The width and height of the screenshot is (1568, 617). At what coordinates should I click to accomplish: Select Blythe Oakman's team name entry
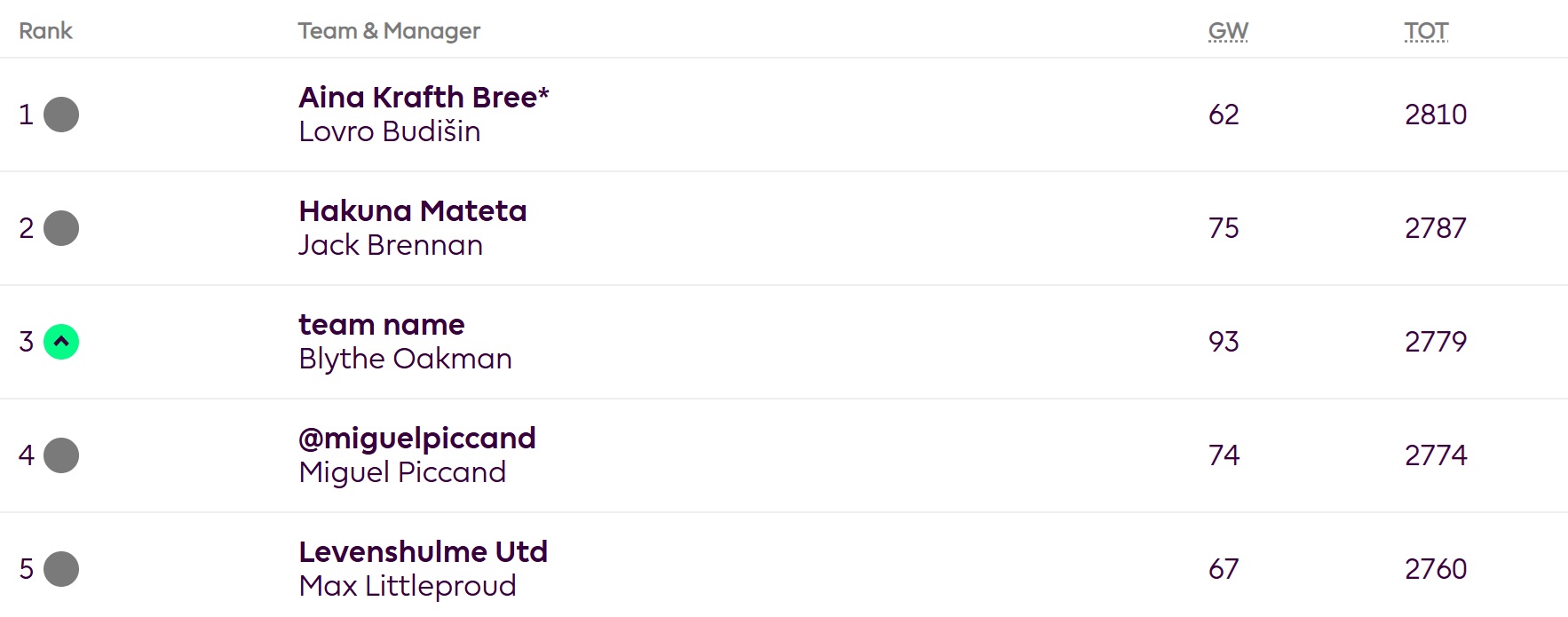point(381,325)
